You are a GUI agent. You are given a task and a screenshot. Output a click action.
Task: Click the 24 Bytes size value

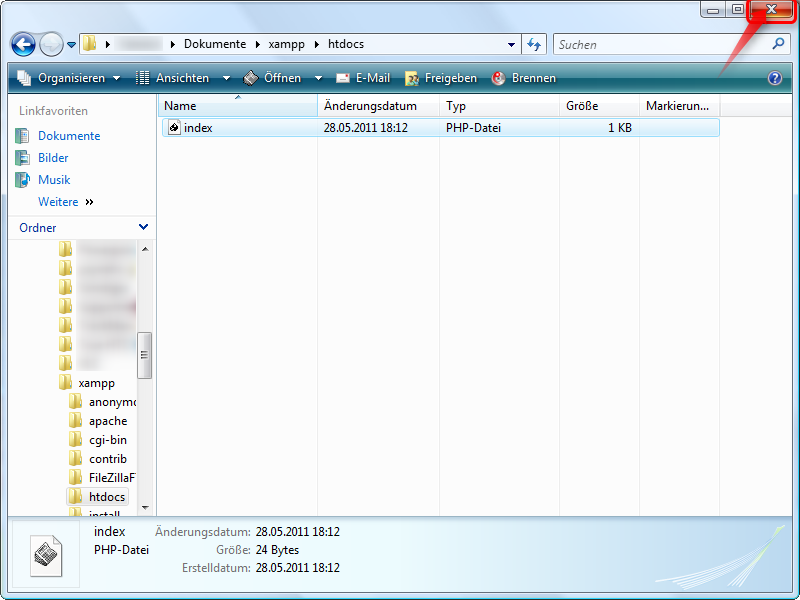(x=277, y=549)
